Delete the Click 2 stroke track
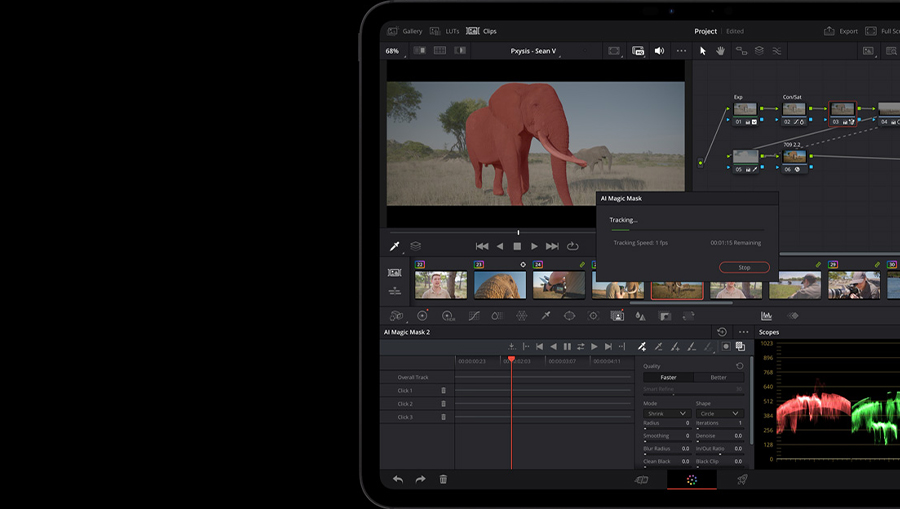This screenshot has width=900, height=509. pyautogui.click(x=444, y=404)
